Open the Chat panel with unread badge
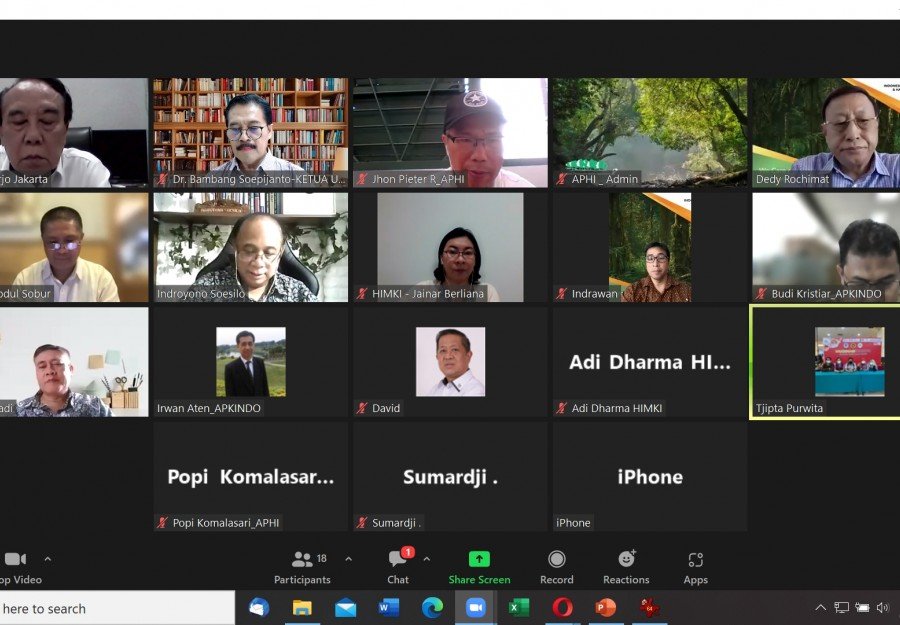This screenshot has width=900, height=625. tap(398, 567)
